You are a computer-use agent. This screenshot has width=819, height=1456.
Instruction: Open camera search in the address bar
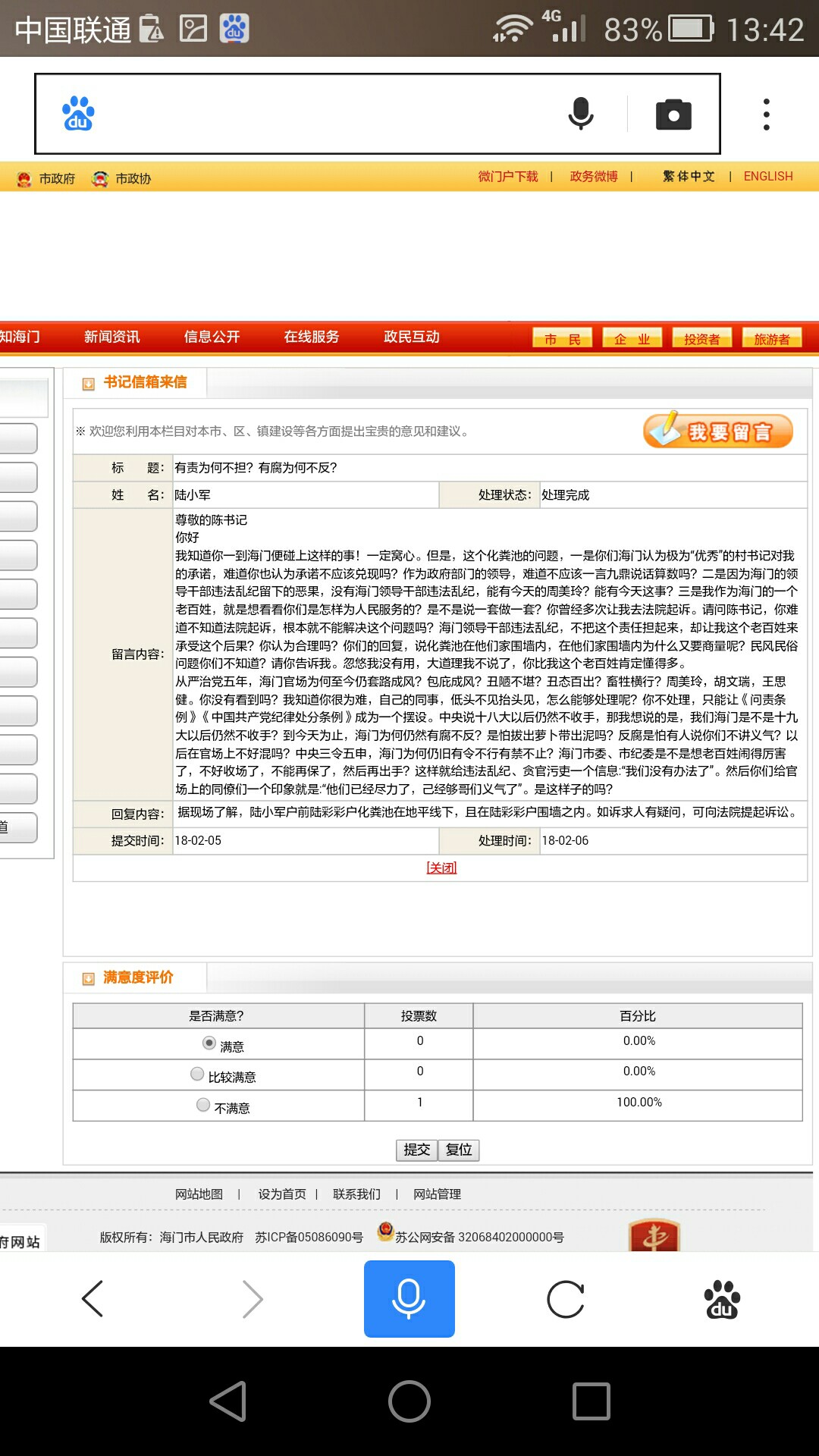point(673,115)
